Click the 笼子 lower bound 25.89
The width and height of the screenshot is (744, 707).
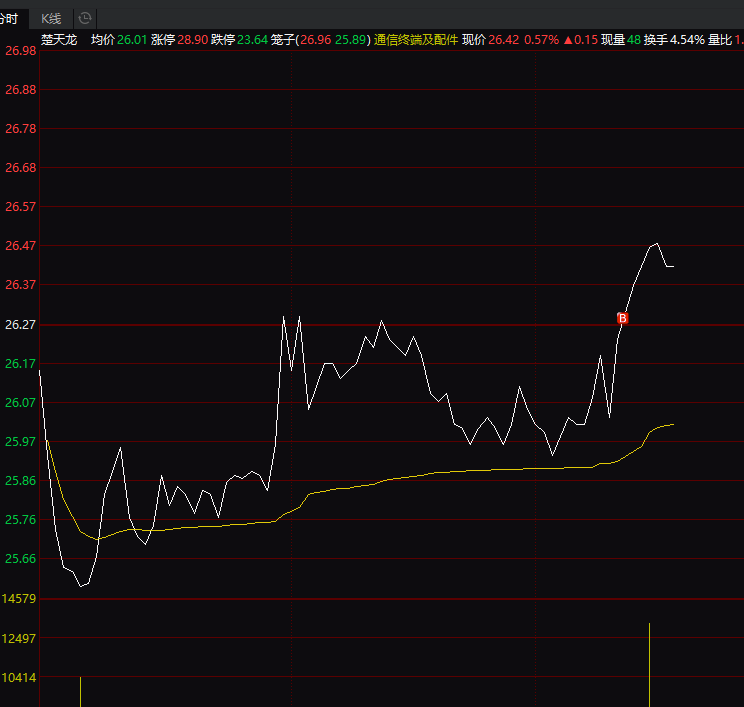[351, 40]
